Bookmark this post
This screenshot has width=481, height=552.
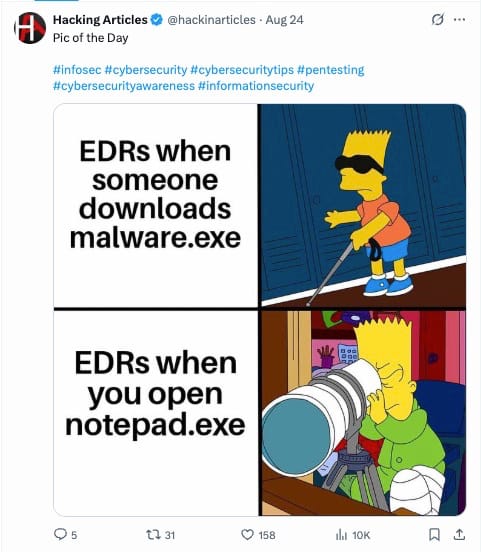coord(435,534)
